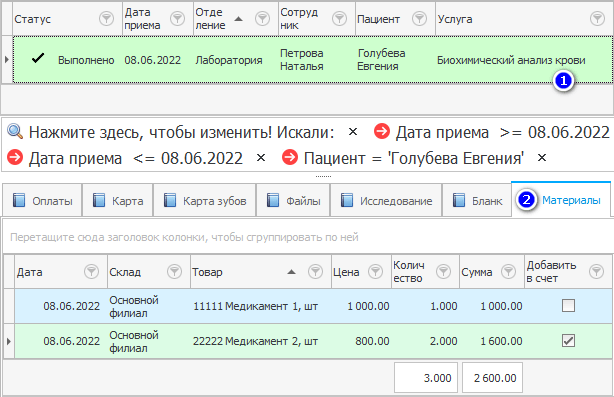Open filter for Пациент column
Viewport: 614px width, 397px height.
[x=419, y=18]
